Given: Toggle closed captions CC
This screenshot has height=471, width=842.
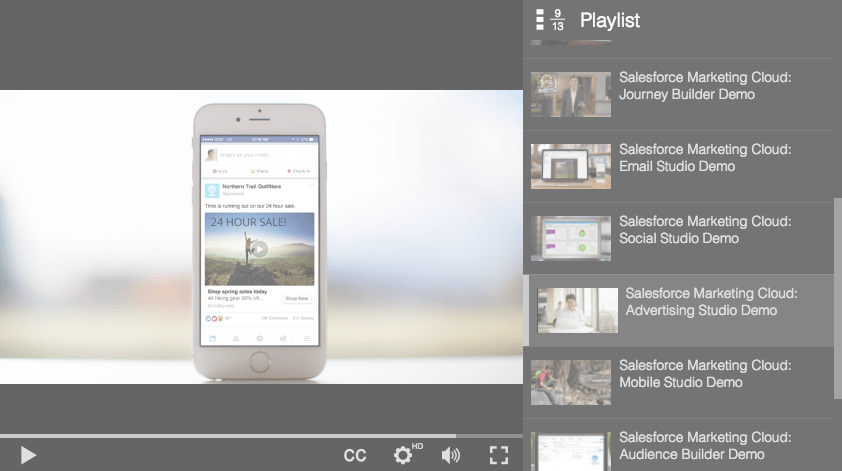Looking at the screenshot, I should [355, 455].
